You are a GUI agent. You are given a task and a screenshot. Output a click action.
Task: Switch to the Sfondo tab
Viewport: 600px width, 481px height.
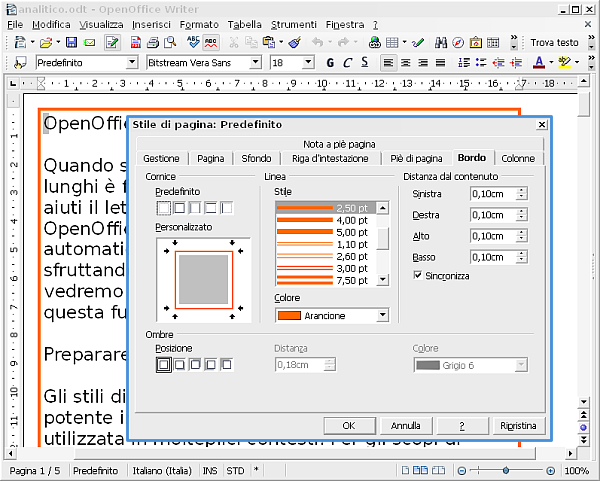pos(256,158)
